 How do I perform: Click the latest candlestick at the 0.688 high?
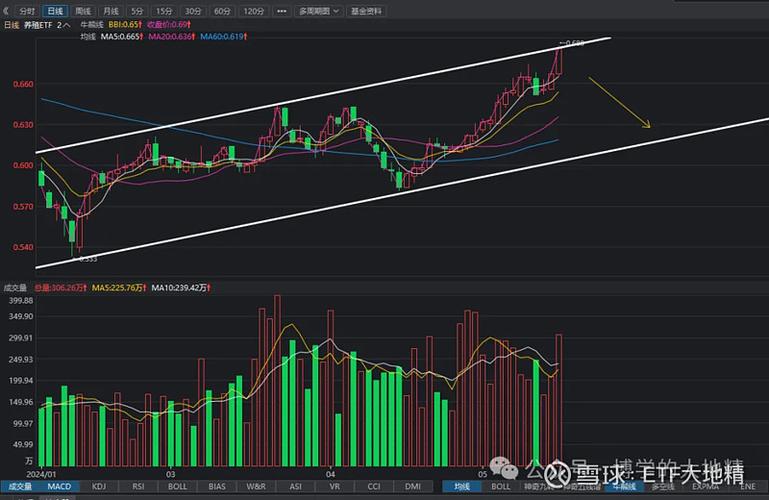click(x=559, y=61)
